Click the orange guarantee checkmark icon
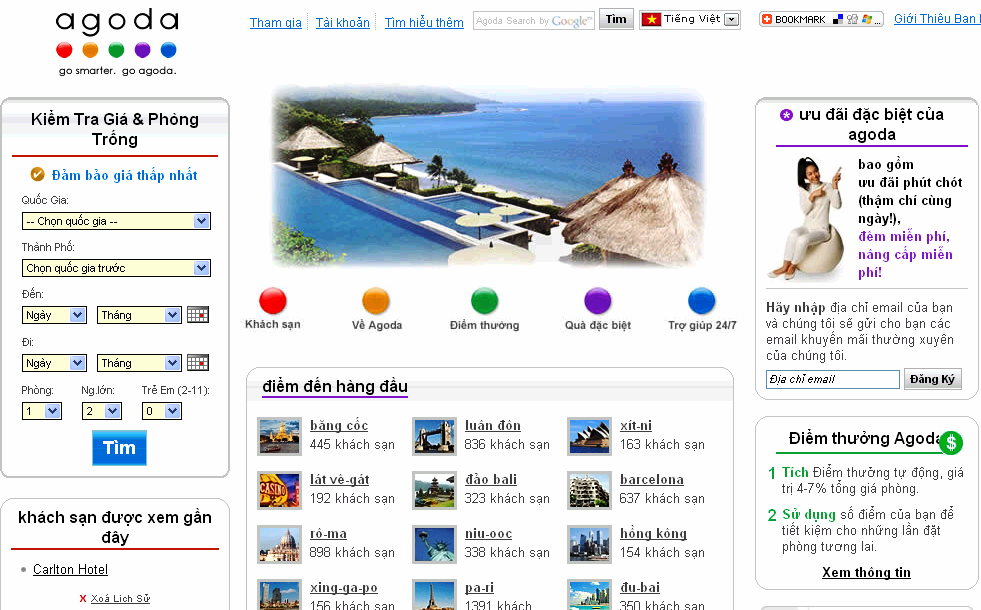This screenshot has height=610, width=981. (38, 175)
